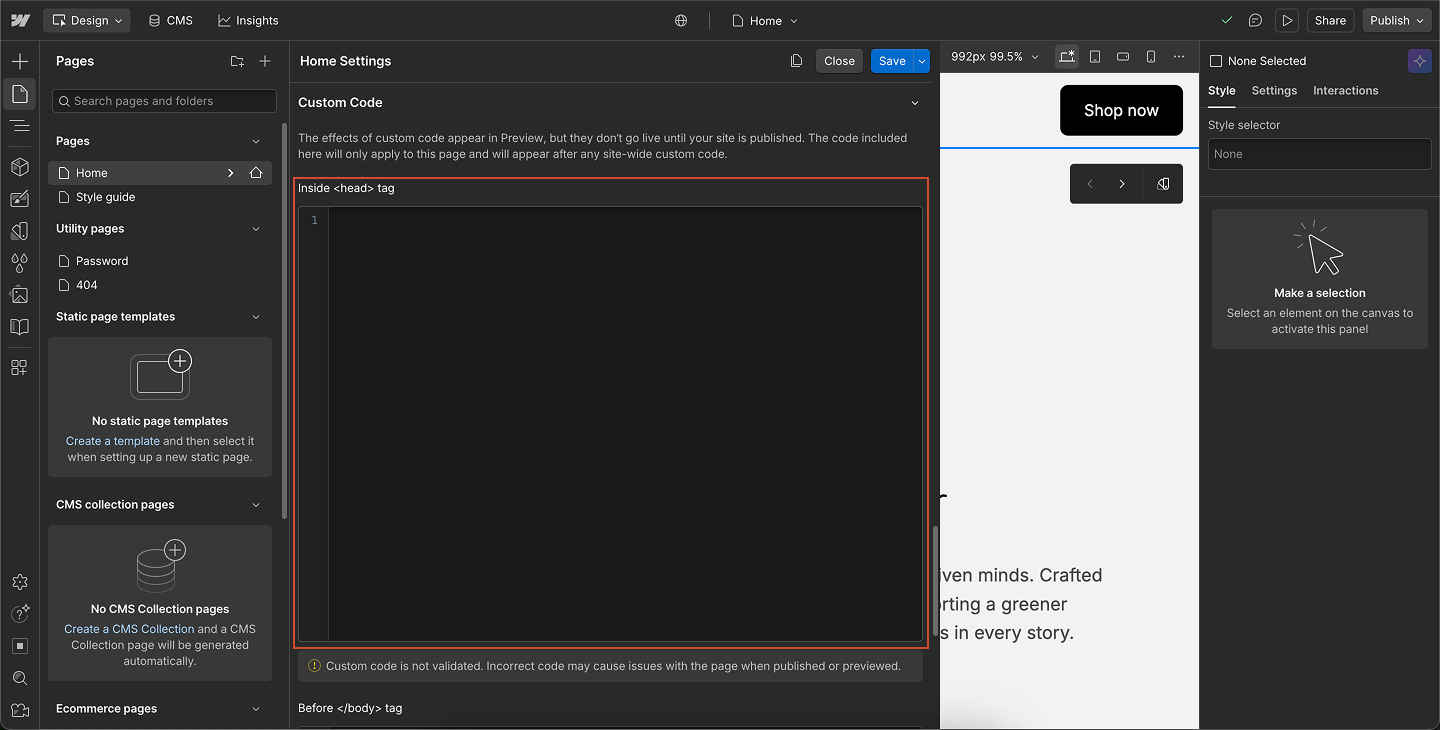
Task: Click the Search pages and folders field
Action: point(164,101)
